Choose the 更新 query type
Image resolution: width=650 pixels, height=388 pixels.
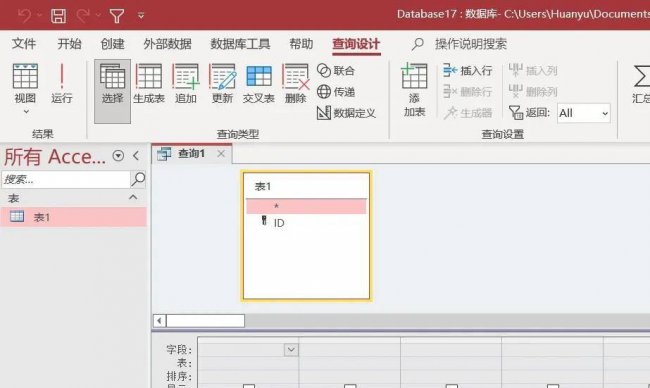coord(223,83)
